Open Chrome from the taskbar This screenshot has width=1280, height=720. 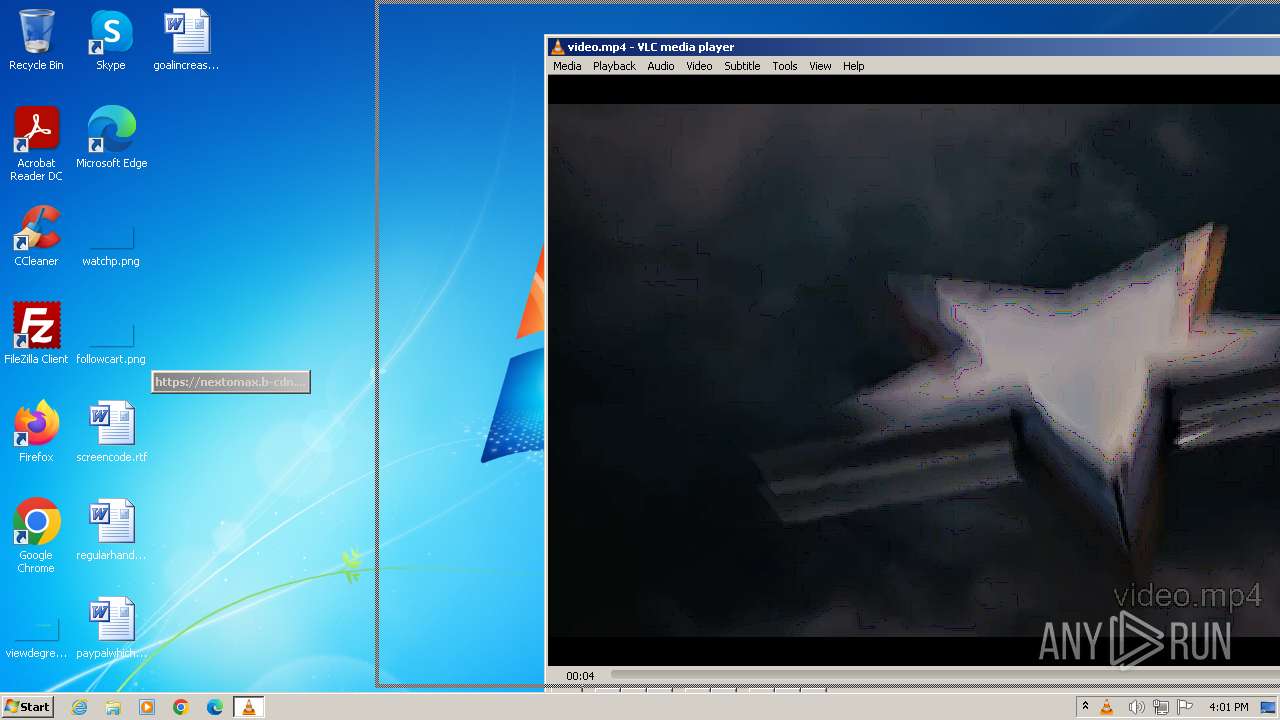181,707
